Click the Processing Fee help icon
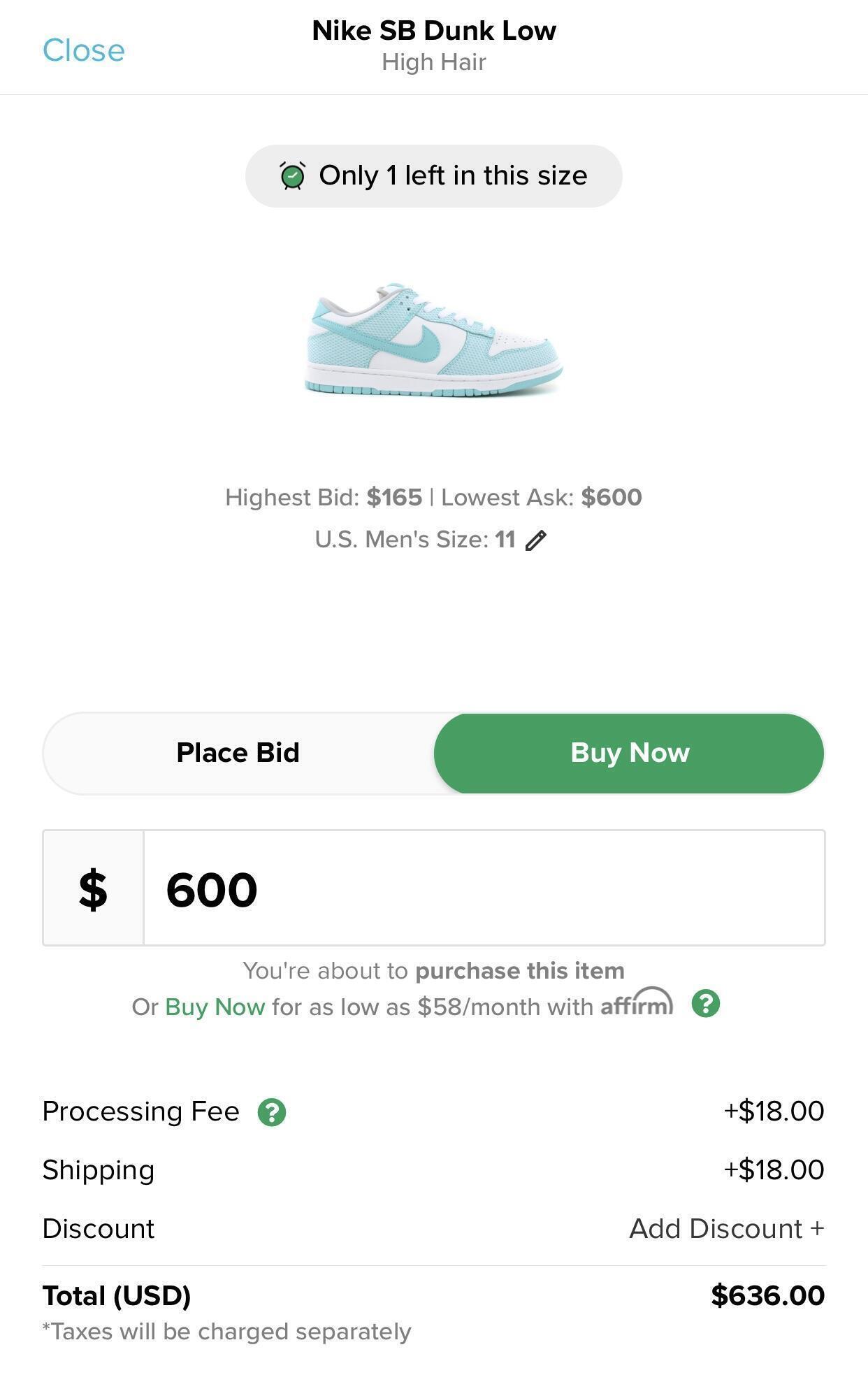This screenshot has height=1375, width=868. coord(272,1112)
